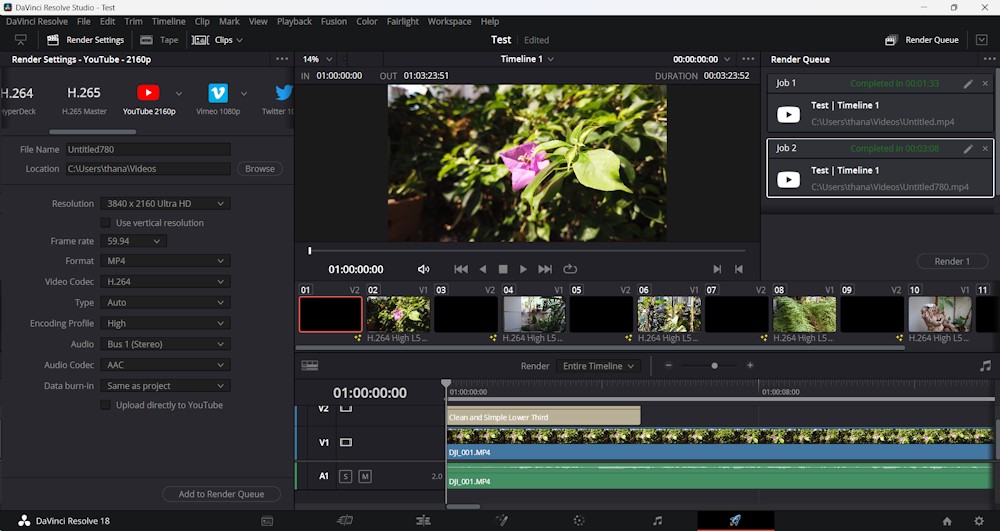Viewport: 1000px width, 531px height.
Task: Remove Job 2 from render queue
Action: pos(985,149)
